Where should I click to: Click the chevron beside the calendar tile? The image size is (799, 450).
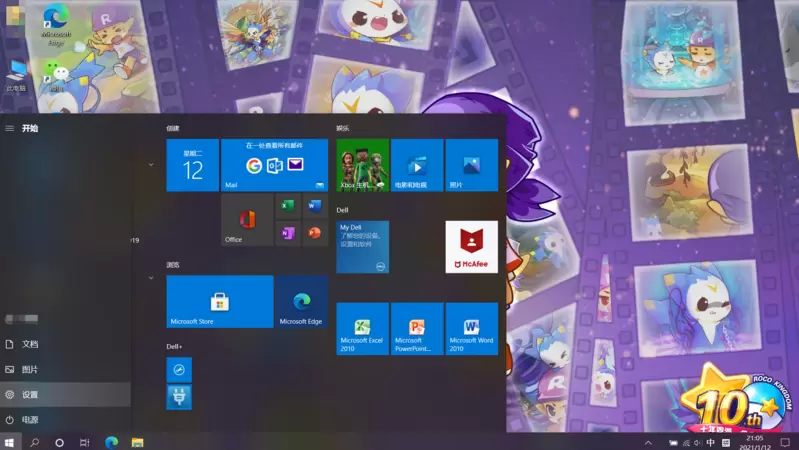151,165
